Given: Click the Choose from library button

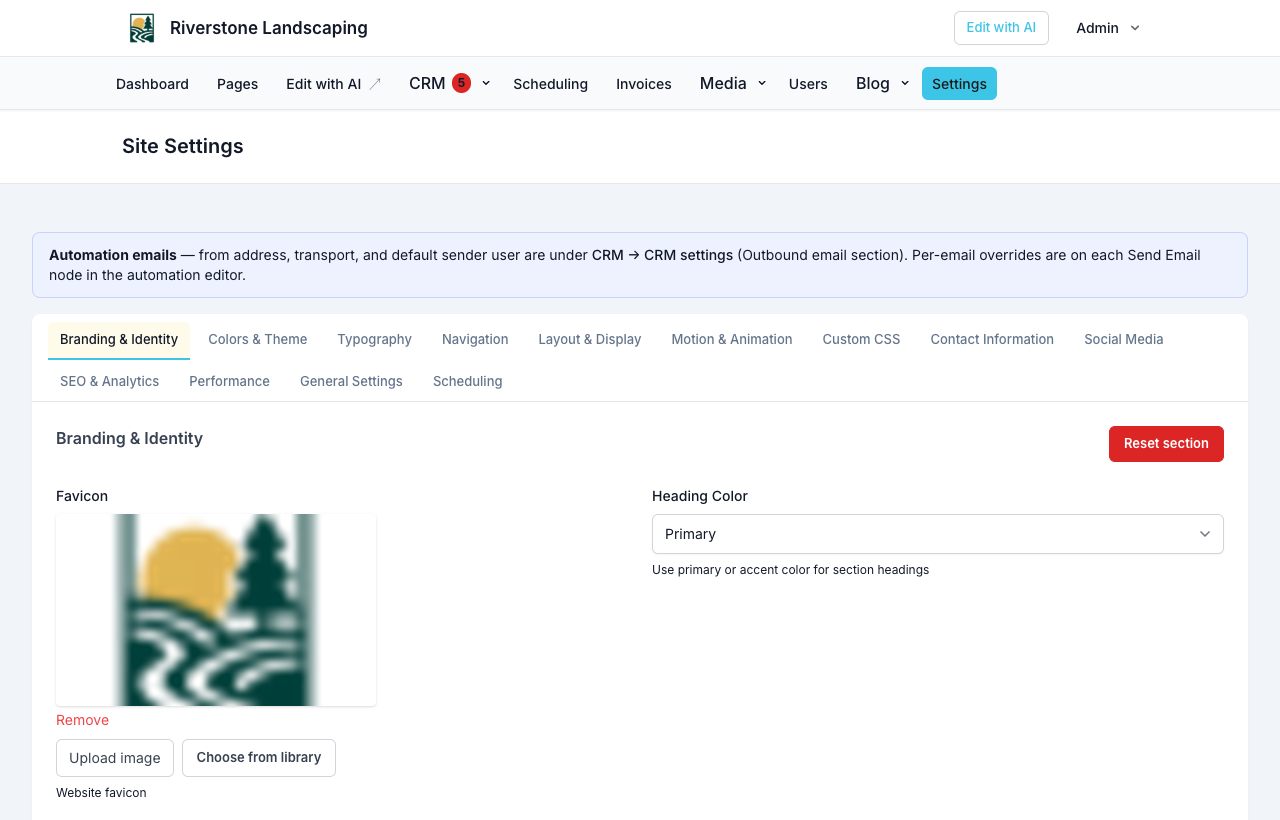Looking at the screenshot, I should [259, 758].
